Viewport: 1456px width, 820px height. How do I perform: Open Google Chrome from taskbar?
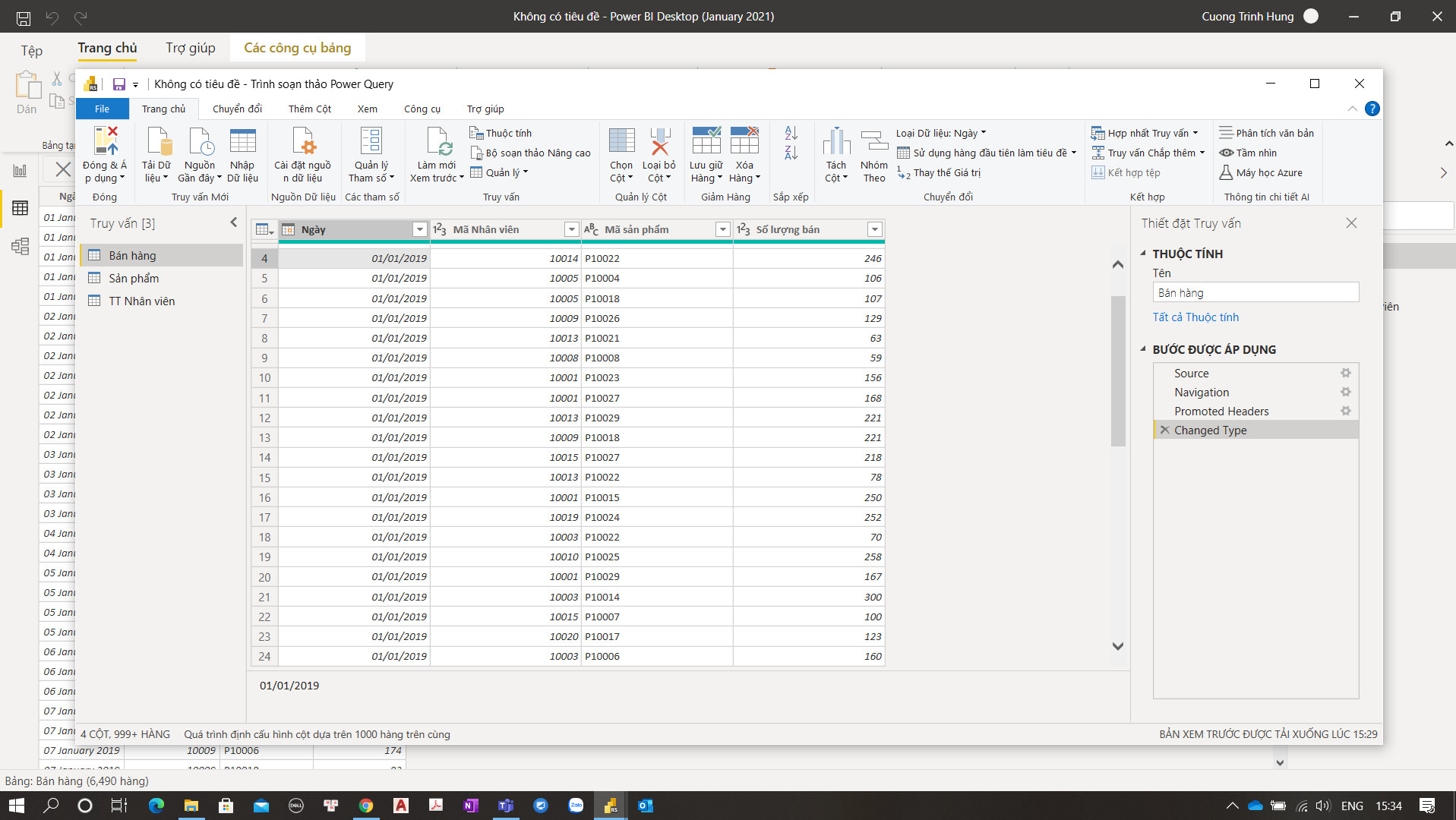(x=366, y=806)
